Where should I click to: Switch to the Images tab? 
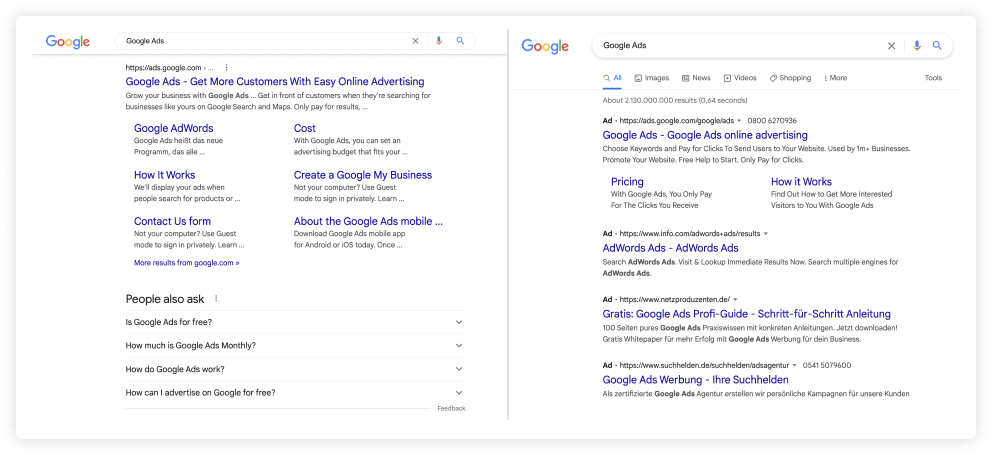point(652,78)
